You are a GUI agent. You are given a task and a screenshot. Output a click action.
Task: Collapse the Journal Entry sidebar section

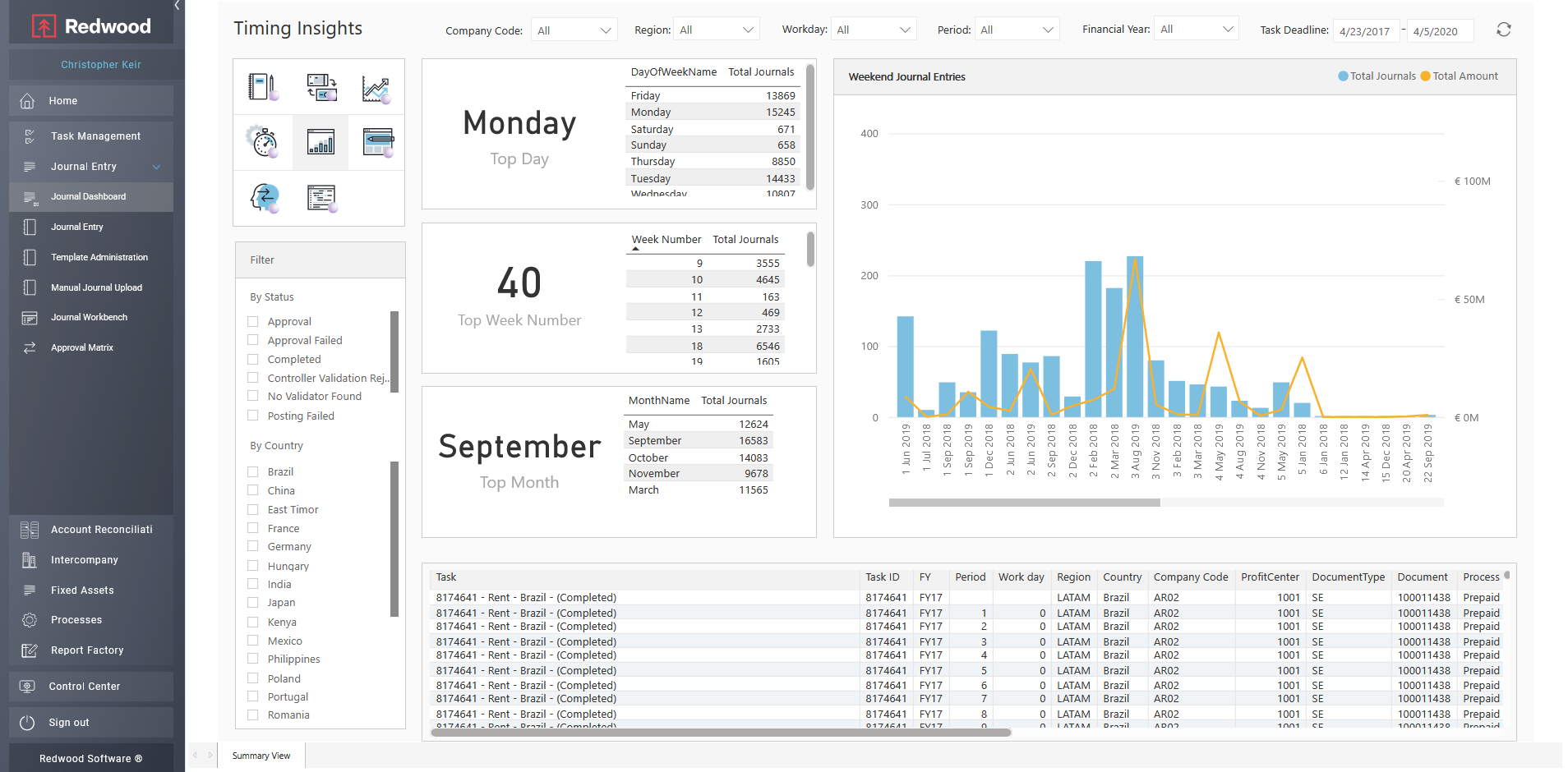coord(156,167)
